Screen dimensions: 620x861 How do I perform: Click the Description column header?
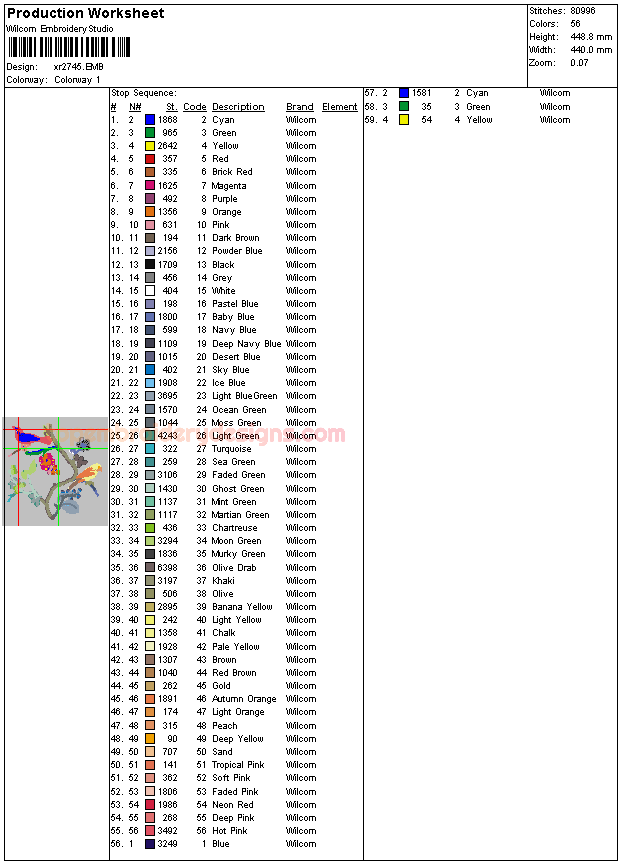point(238,107)
